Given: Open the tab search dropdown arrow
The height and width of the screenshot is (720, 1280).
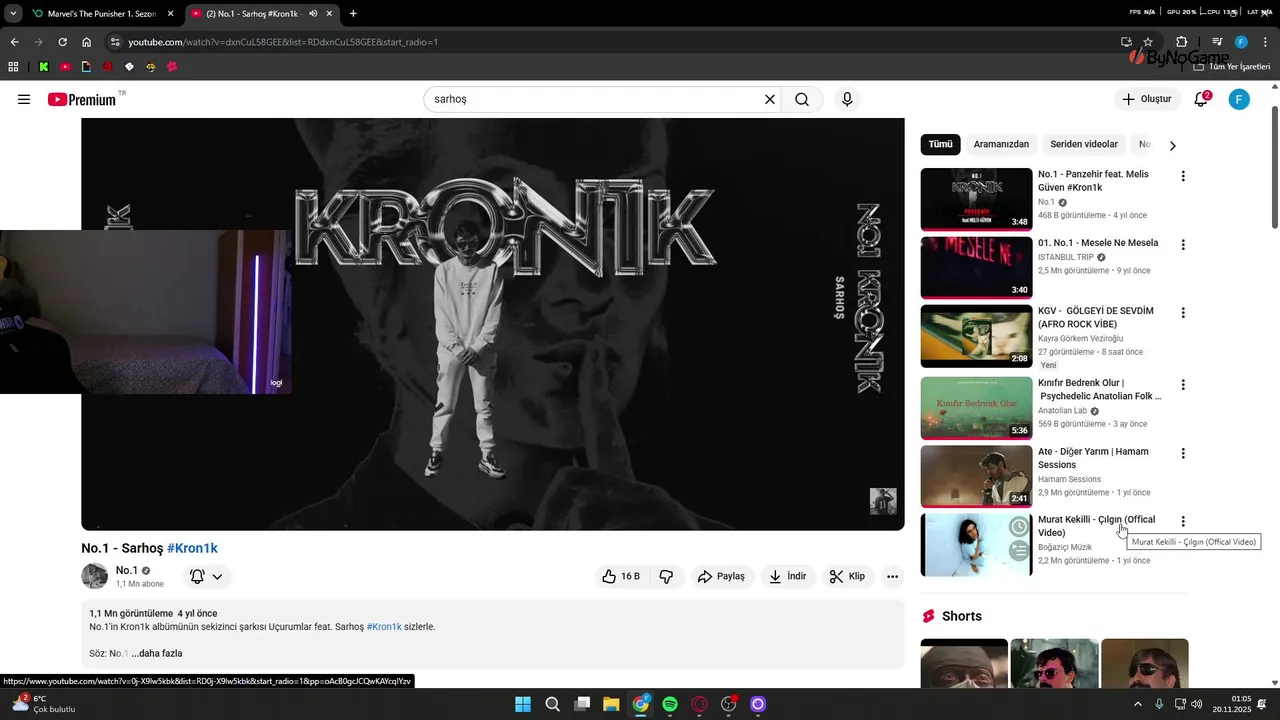Looking at the screenshot, I should coord(13,14).
